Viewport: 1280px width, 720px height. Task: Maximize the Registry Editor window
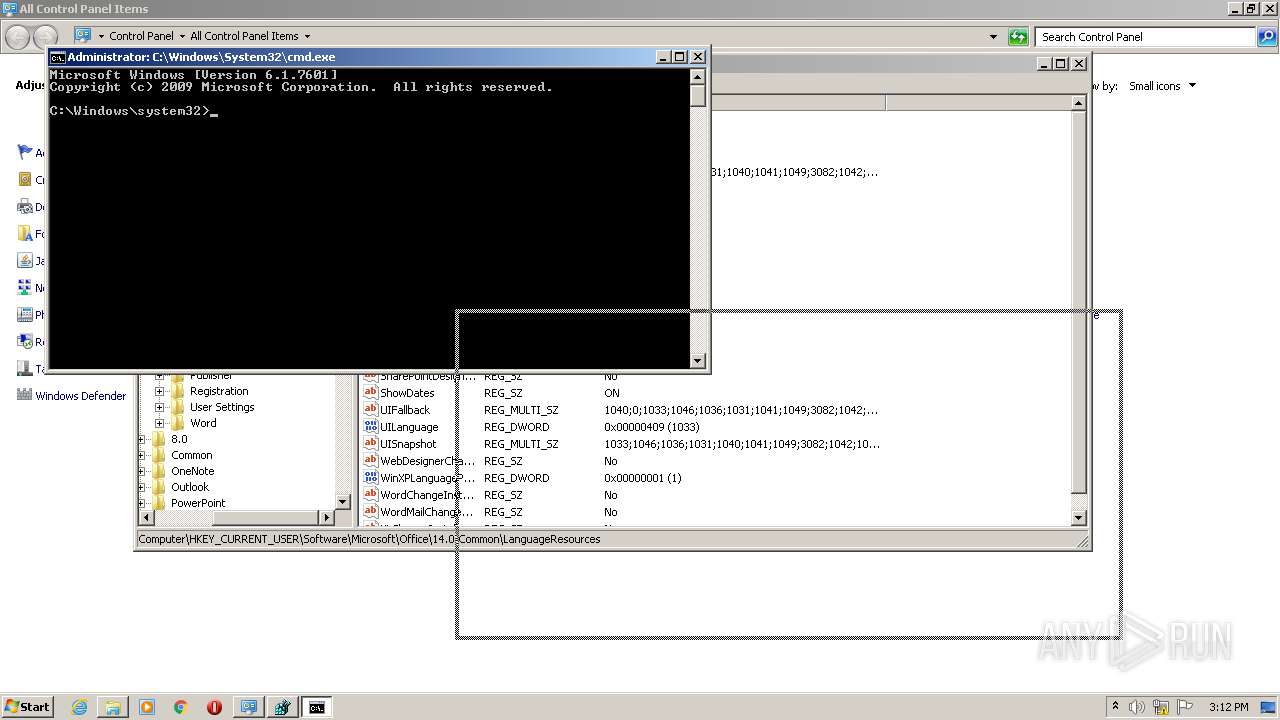click(1062, 64)
